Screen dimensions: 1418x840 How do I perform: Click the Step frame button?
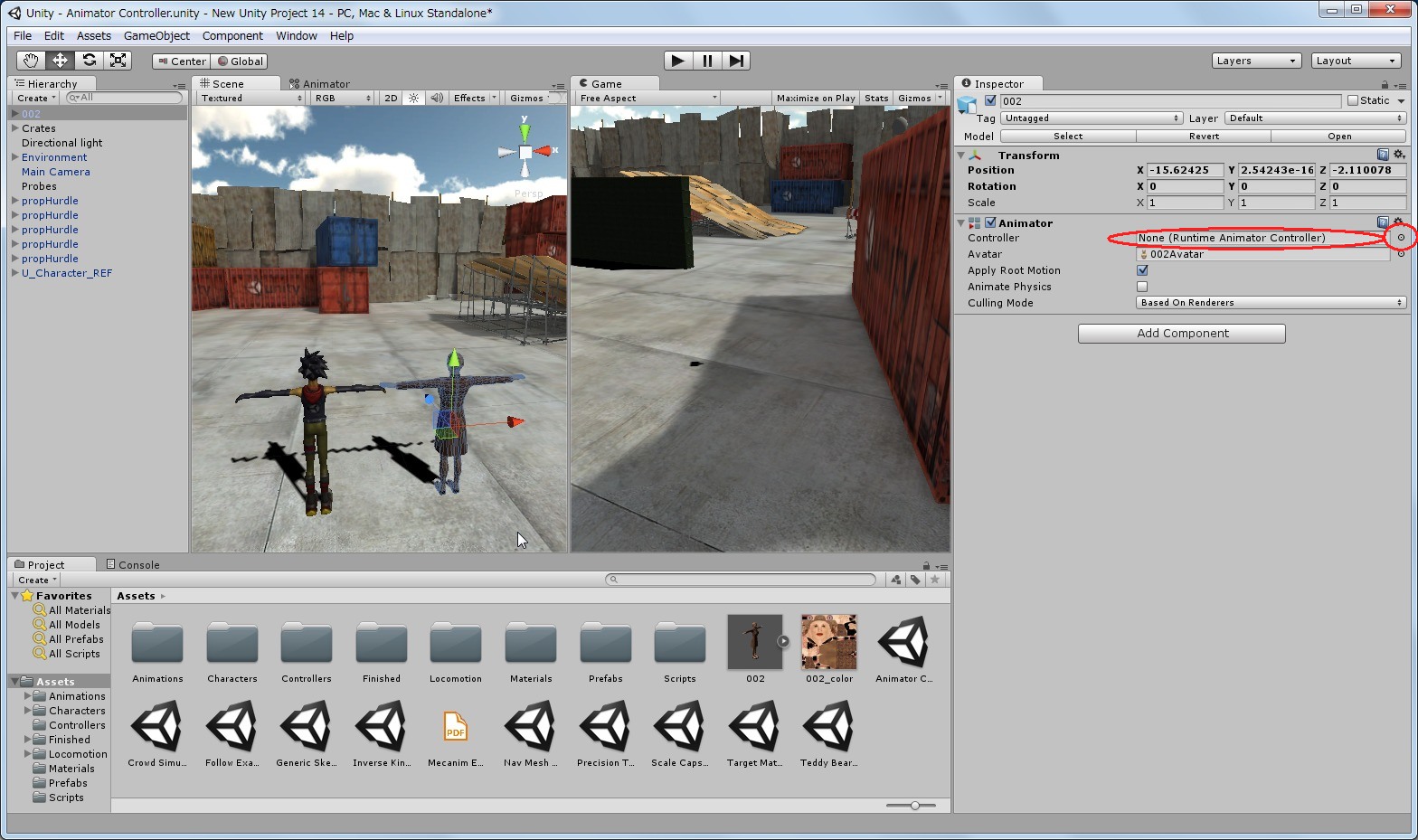[x=736, y=61]
